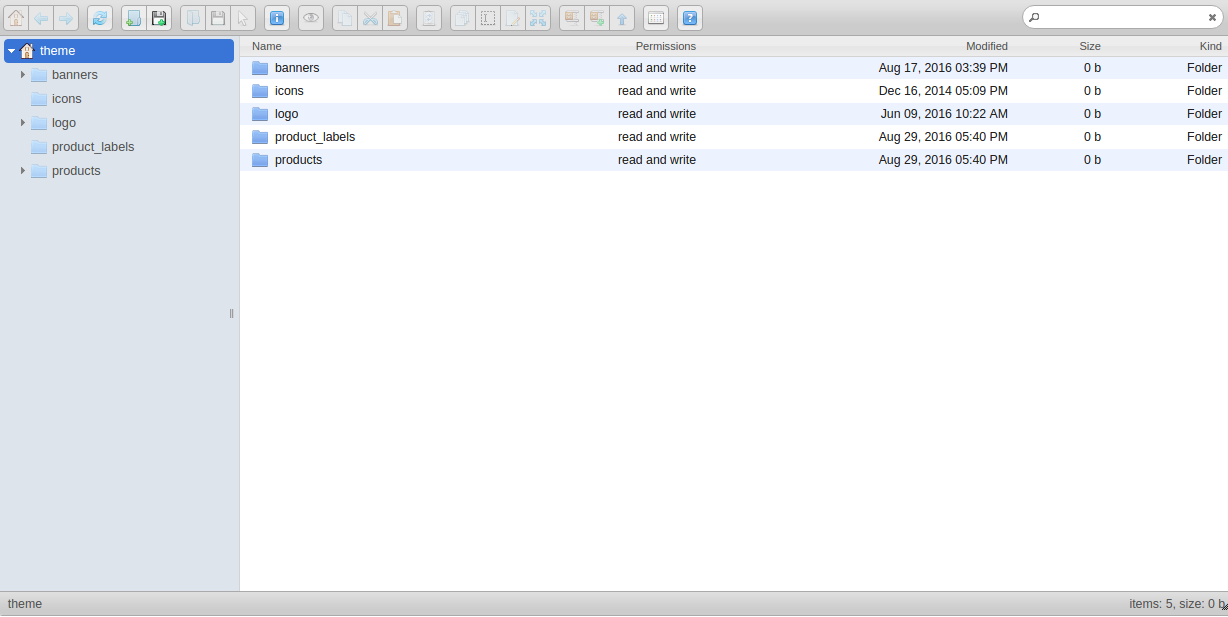
Task: Click the Resize image arrows icon
Action: coord(538,18)
